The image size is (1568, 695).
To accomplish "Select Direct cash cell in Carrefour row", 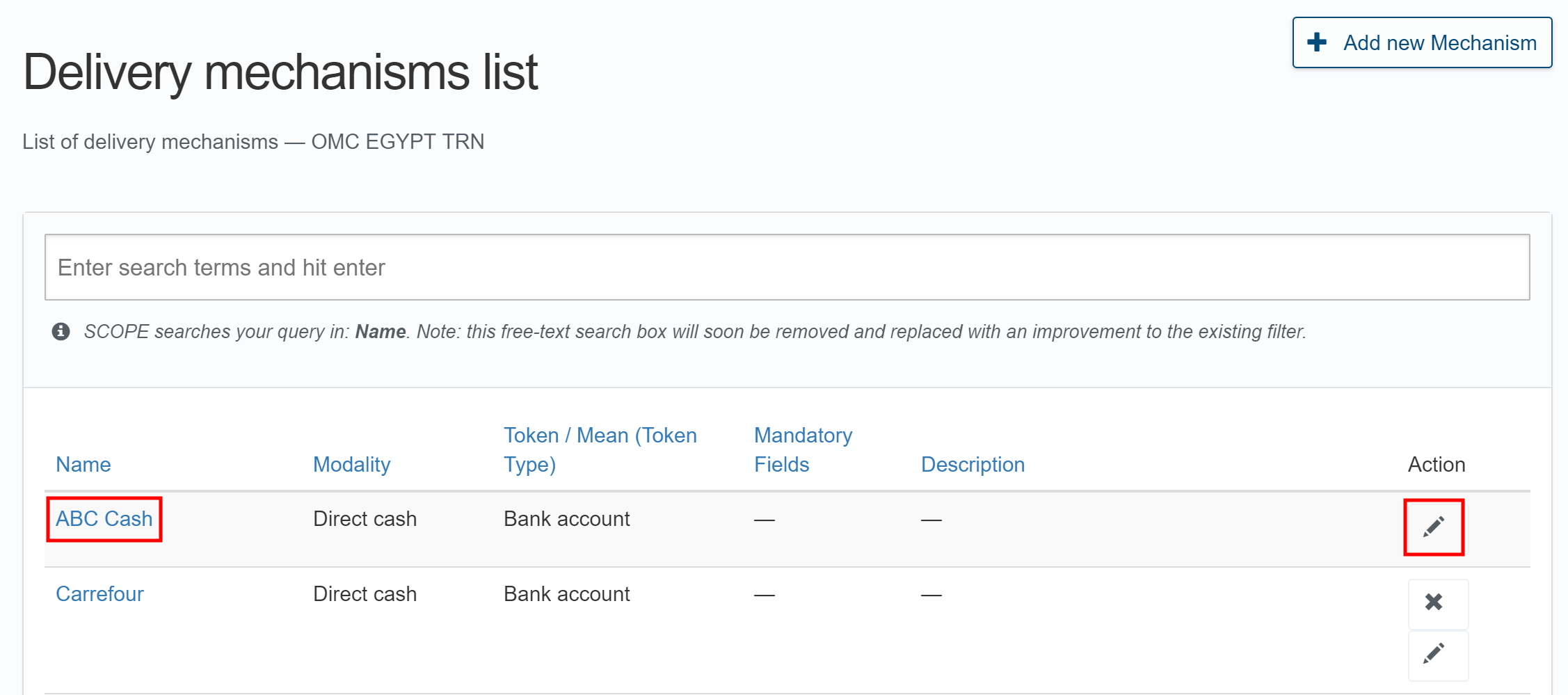I will (x=365, y=594).
